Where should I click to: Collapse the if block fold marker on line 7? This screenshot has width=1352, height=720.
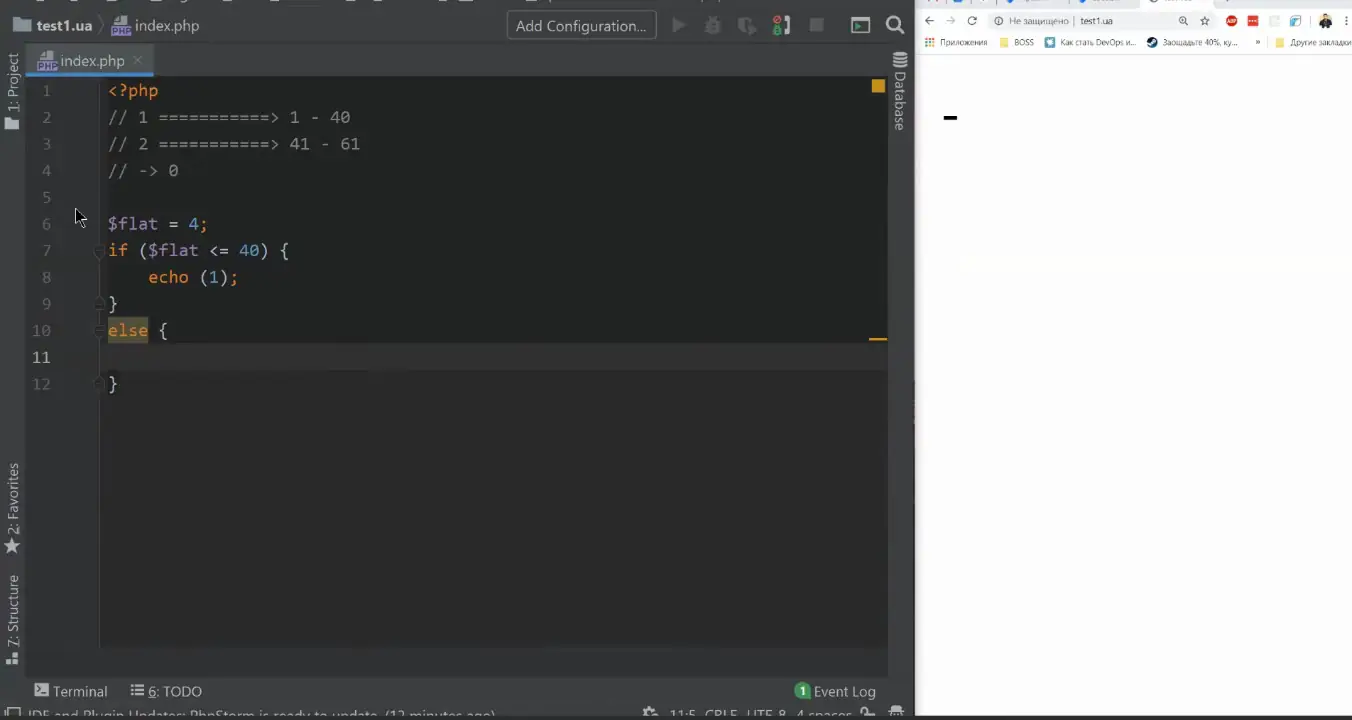pos(100,251)
